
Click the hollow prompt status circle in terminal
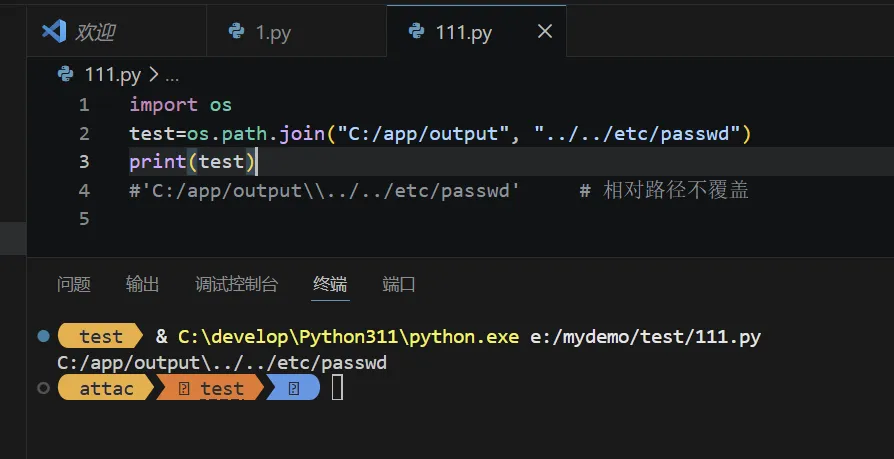click(43, 388)
